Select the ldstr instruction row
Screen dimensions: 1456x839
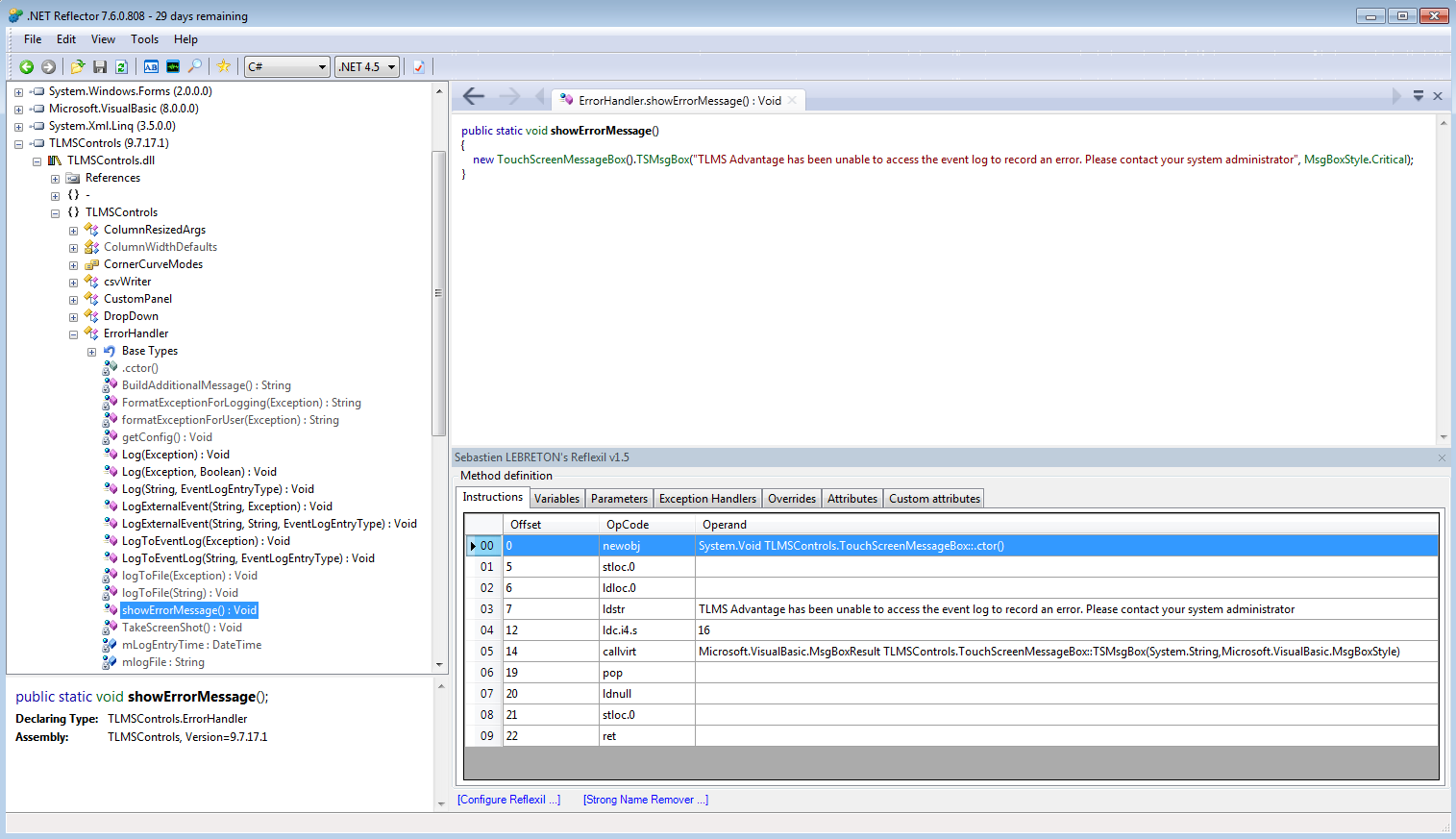pos(951,609)
